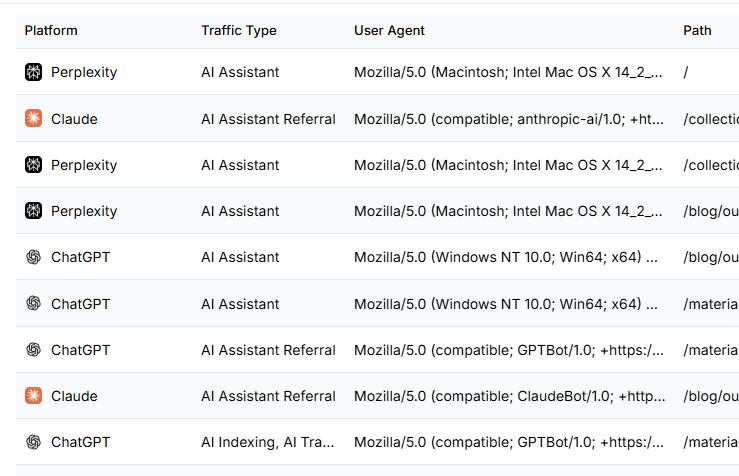The image size is (739, 476).
Task: Click the ChatGPT icon in the Windows /blog/ou row
Action: pos(33,257)
